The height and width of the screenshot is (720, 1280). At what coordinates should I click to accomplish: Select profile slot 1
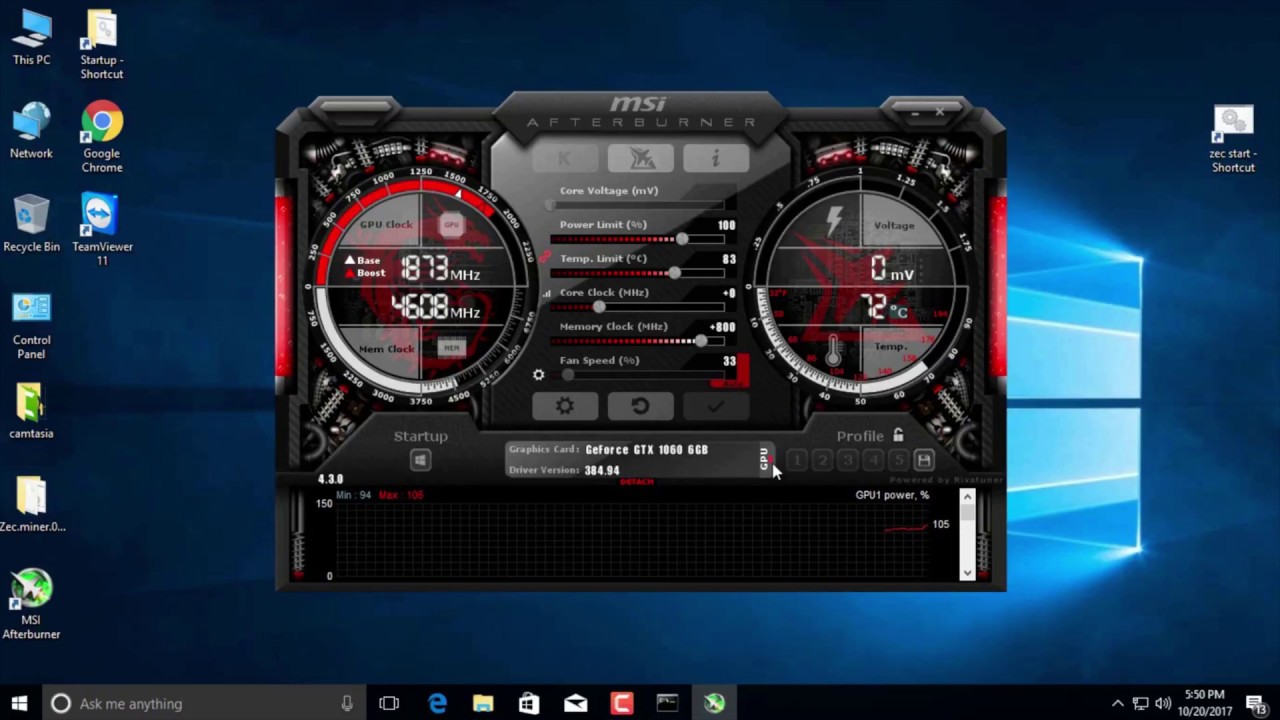tap(797, 460)
